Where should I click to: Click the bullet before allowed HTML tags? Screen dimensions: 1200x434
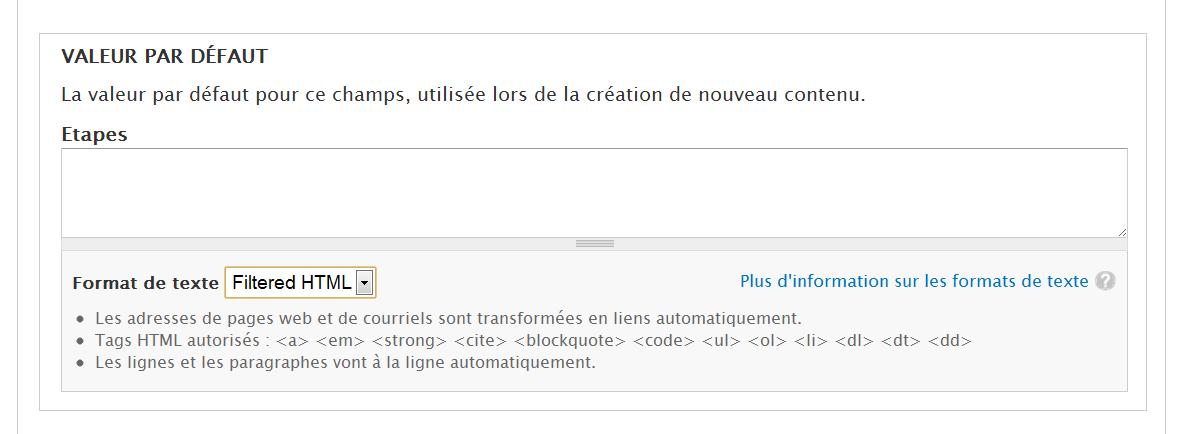coord(81,341)
